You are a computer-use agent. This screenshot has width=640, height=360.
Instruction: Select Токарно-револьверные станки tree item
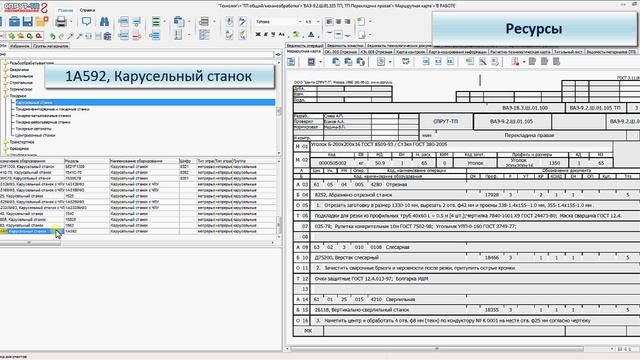43,122
